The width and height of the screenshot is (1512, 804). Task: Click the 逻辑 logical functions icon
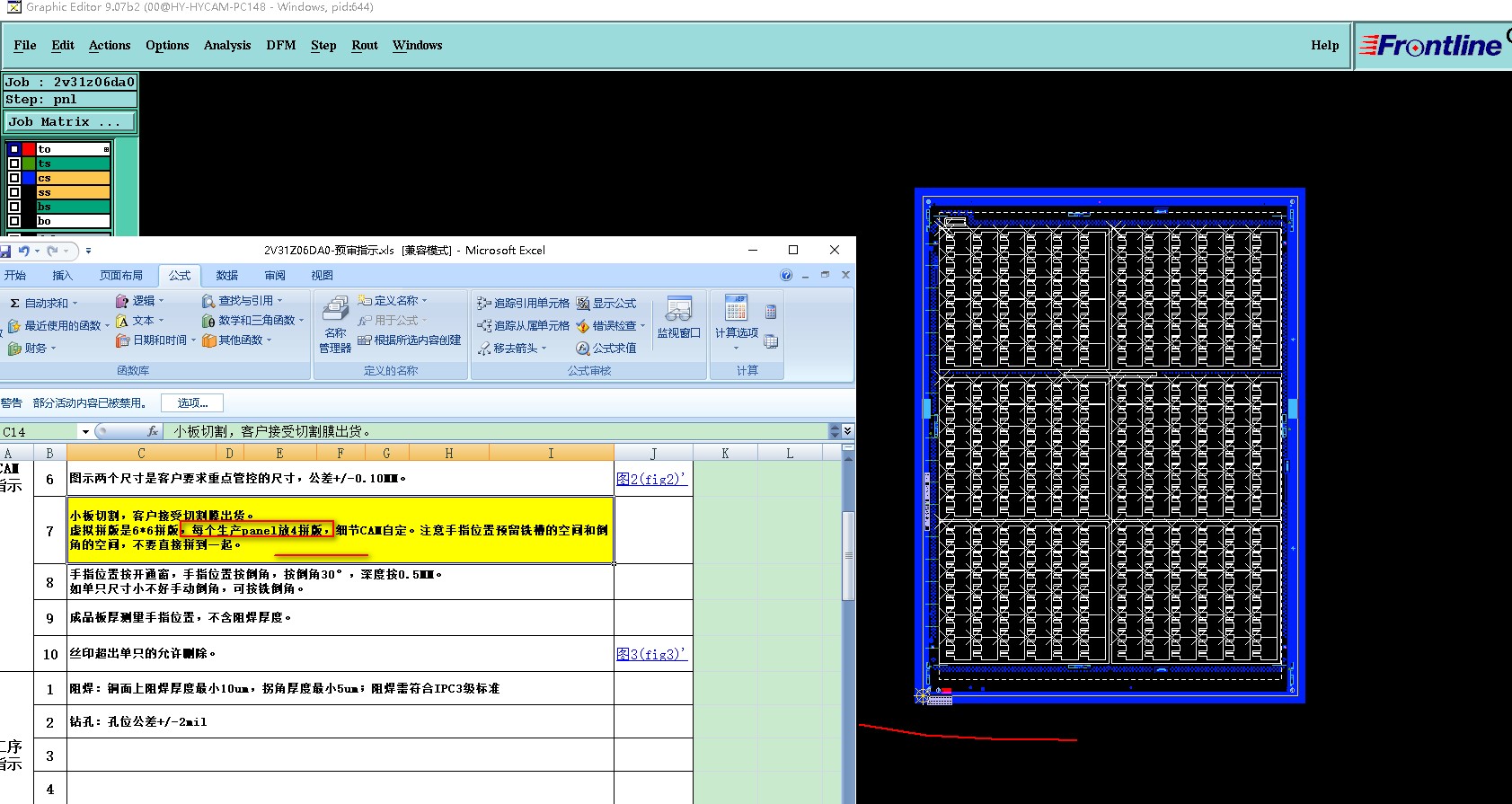point(122,301)
